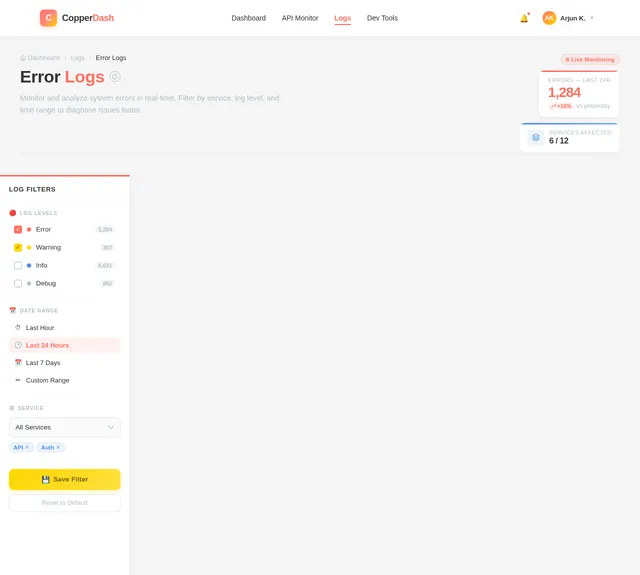Viewport: 640px width, 575px height.
Task: Select the Custom Range date option
Action: [47, 380]
